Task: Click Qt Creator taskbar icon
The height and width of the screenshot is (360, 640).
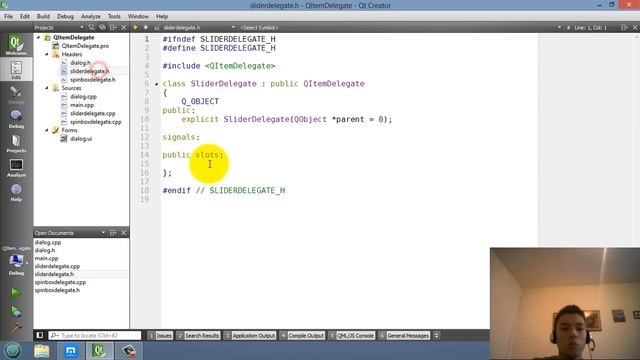Action: (x=100, y=351)
